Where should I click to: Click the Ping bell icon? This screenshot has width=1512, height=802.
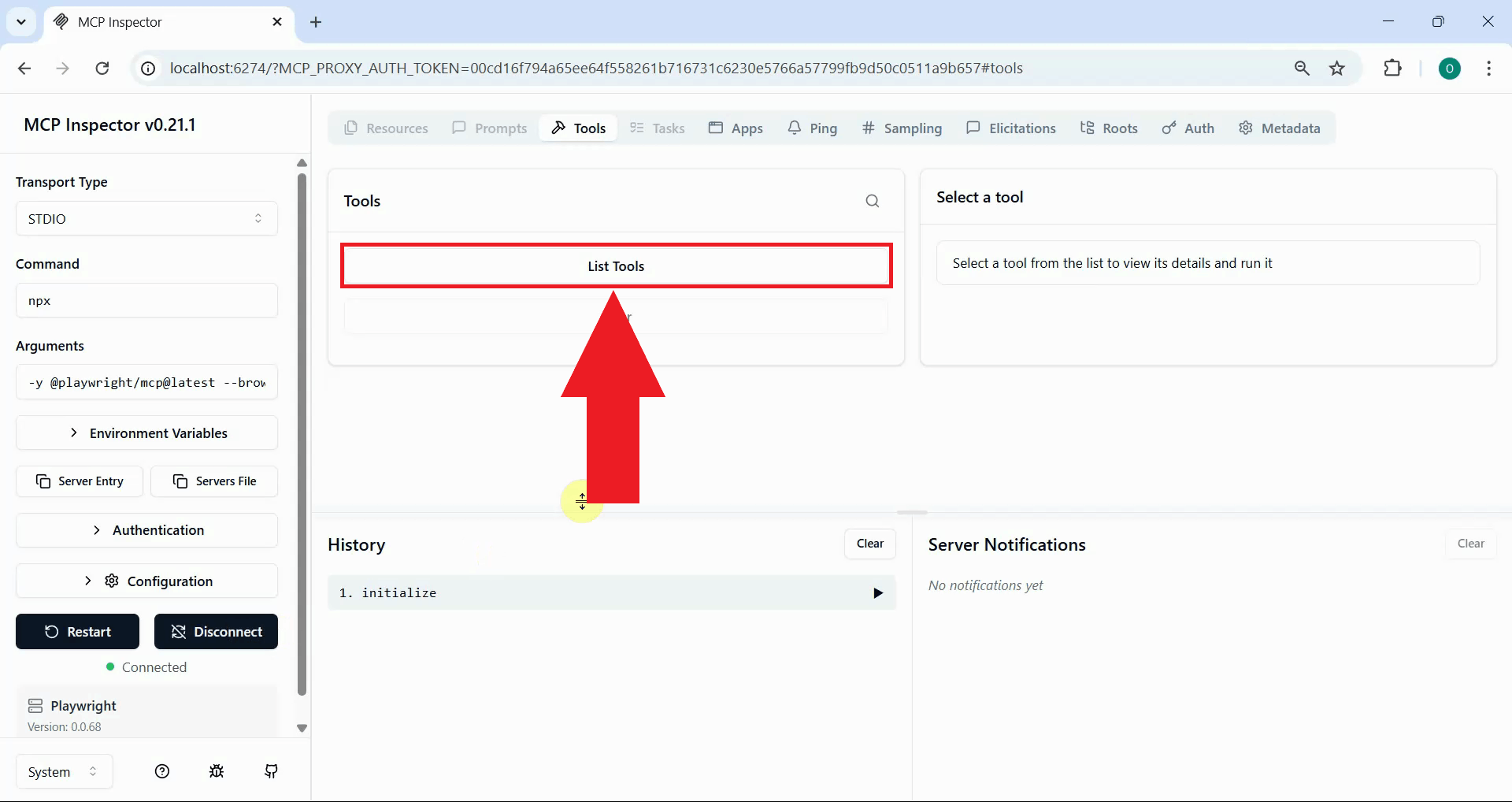(x=795, y=128)
